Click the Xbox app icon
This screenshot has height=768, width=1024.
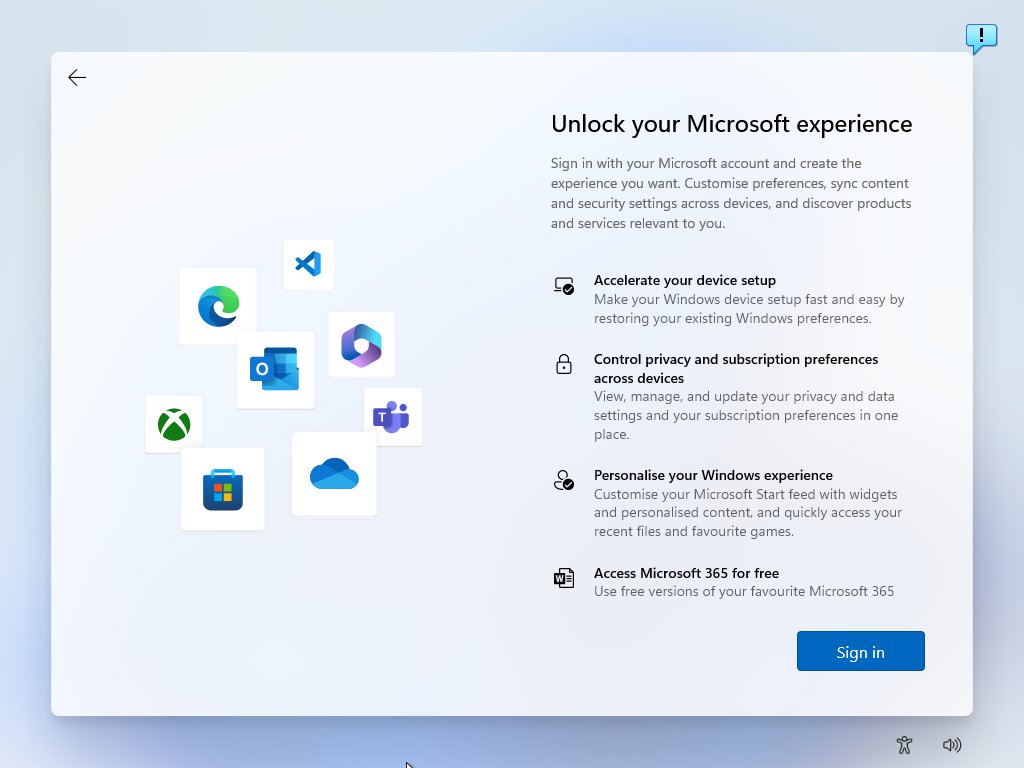coord(173,424)
